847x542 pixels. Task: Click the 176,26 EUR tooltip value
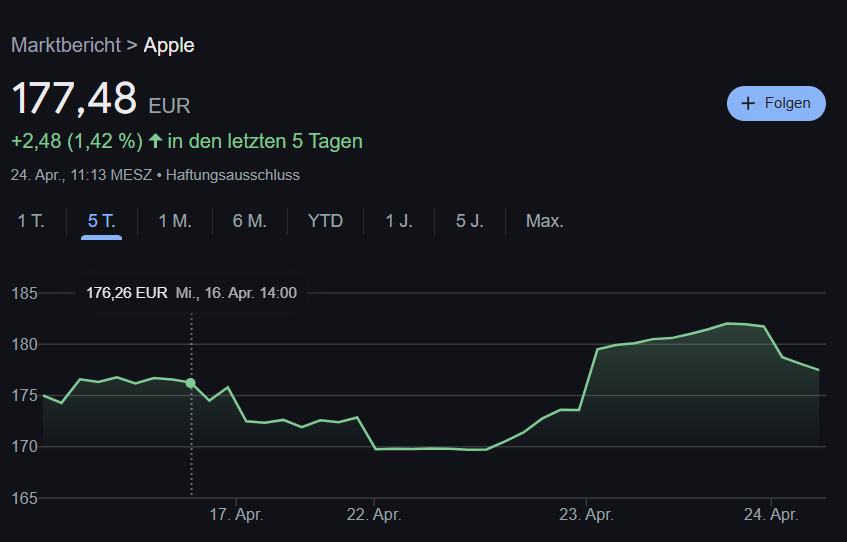126,293
